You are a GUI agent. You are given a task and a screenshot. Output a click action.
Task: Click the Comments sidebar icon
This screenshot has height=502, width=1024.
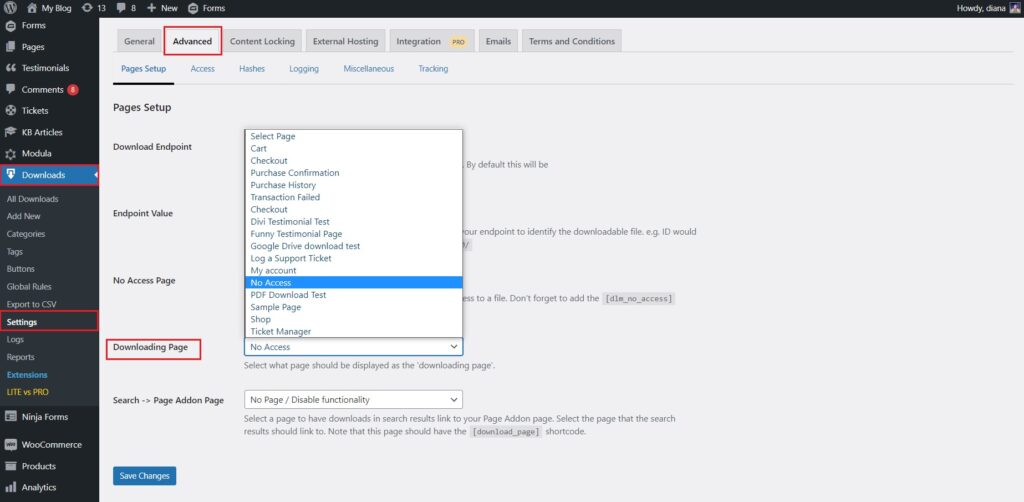pyautogui.click(x=10, y=89)
